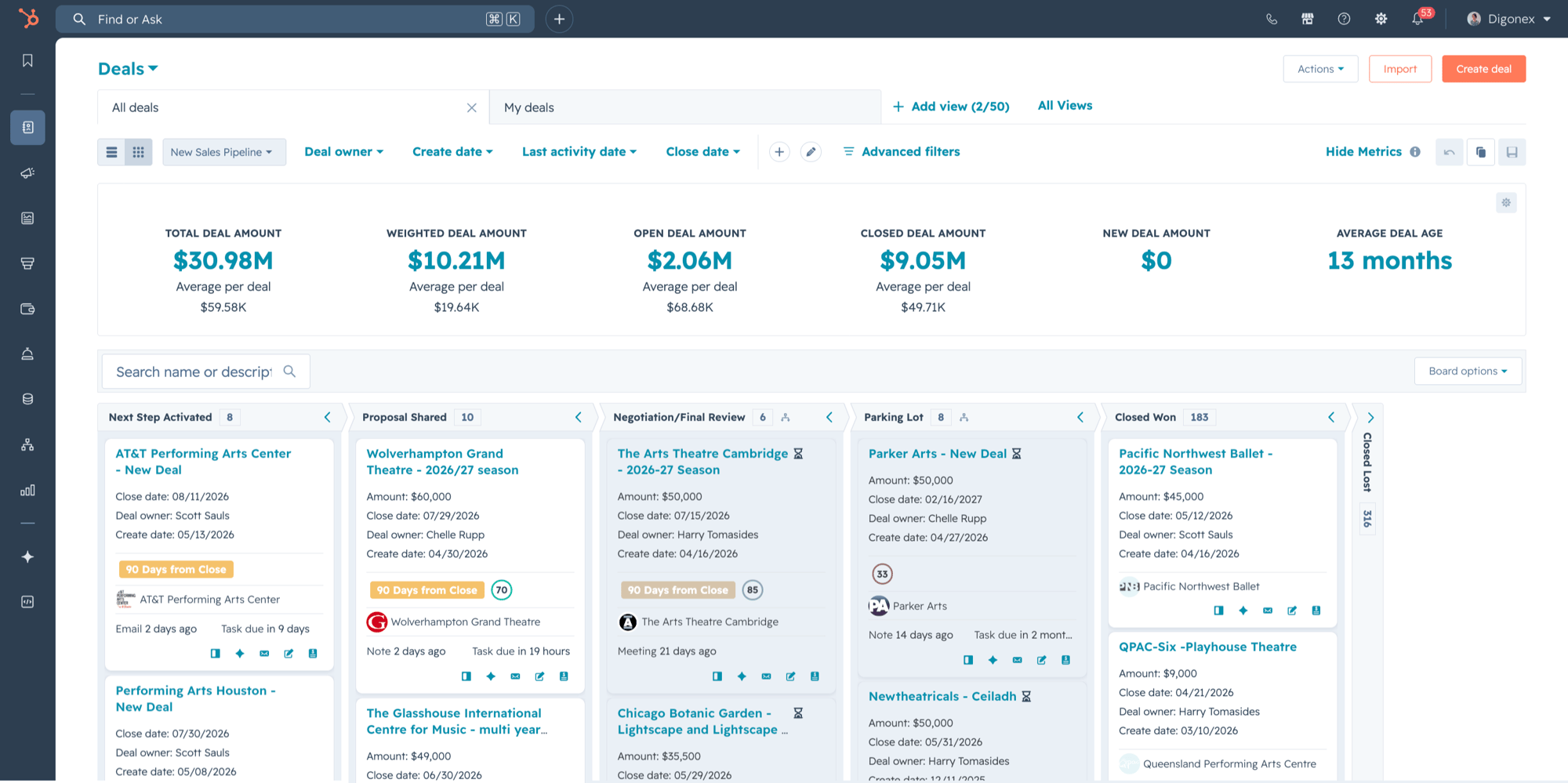Open All Views link

click(x=1065, y=106)
